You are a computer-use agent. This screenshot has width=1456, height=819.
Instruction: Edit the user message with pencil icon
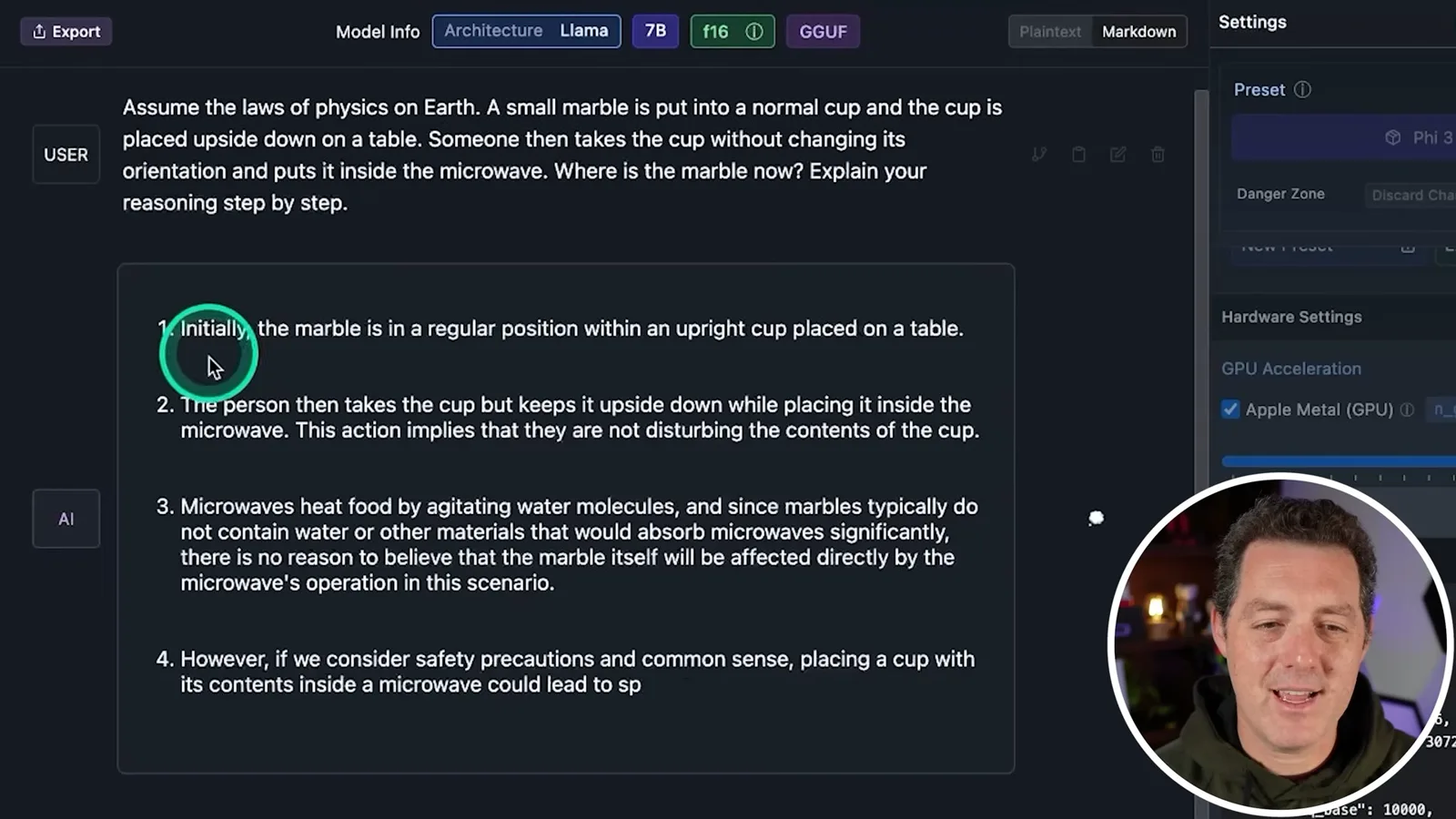pos(1118,155)
